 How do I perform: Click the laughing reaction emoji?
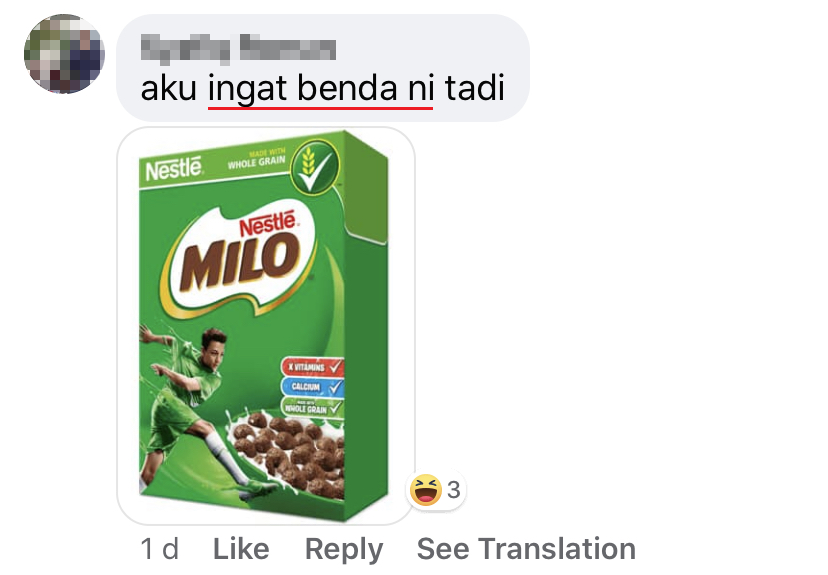point(426,489)
